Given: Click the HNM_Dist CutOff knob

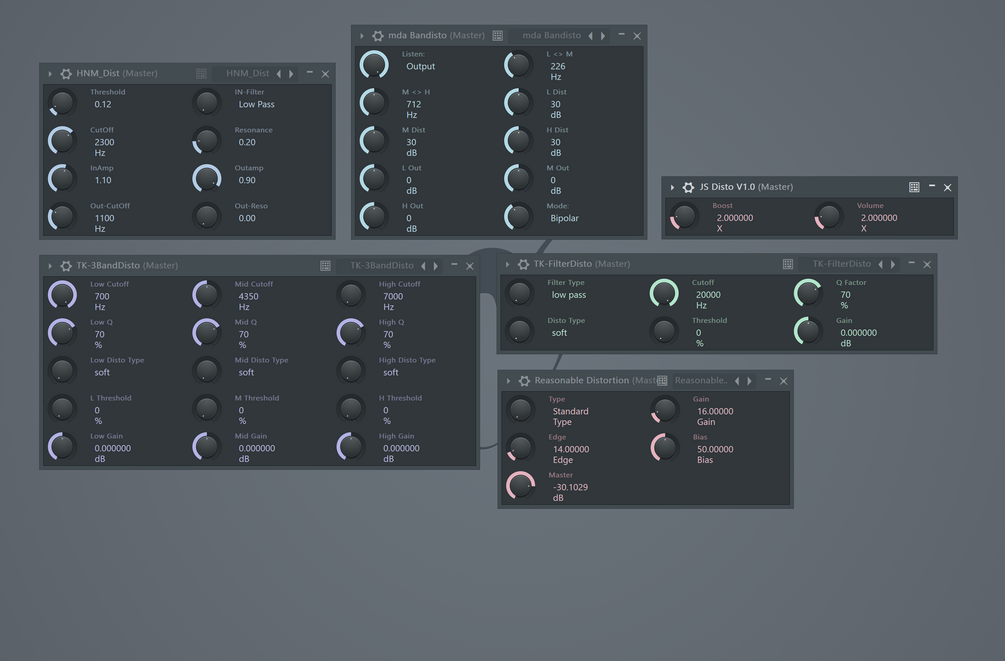Looking at the screenshot, I should (62, 140).
